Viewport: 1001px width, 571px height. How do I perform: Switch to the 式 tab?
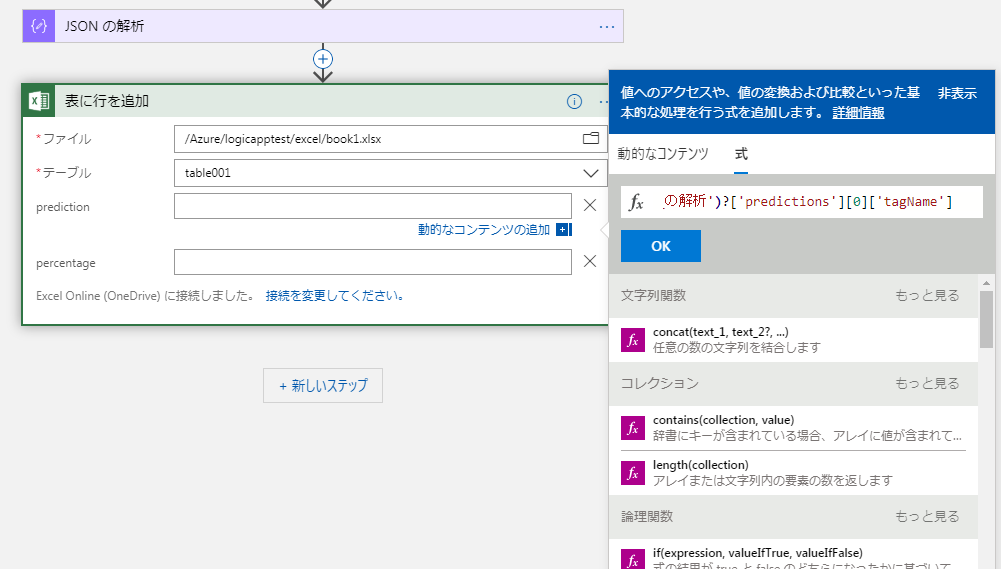741,154
